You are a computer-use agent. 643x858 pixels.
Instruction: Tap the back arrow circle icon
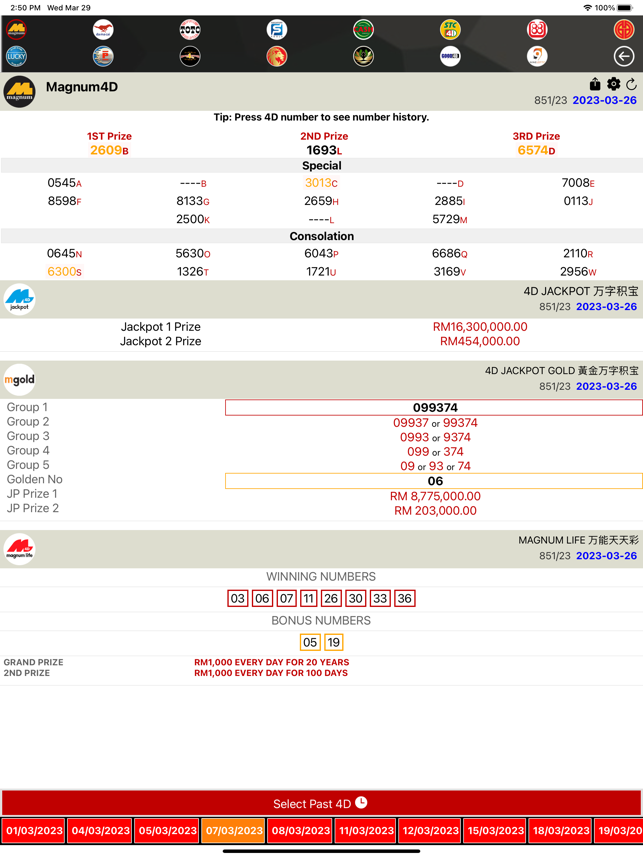pos(624,56)
